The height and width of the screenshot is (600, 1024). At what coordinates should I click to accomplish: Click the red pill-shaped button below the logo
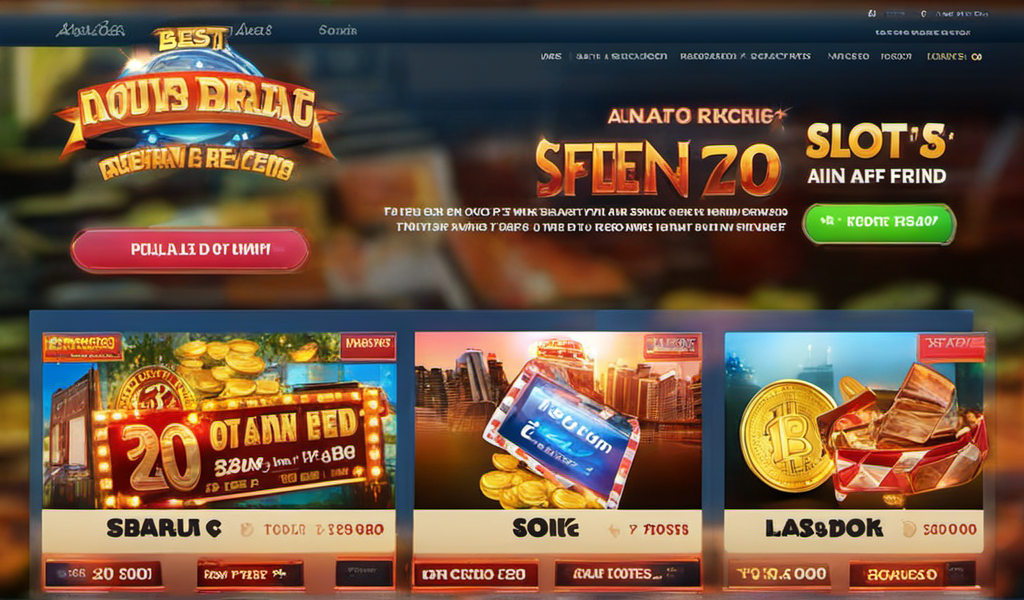190,249
